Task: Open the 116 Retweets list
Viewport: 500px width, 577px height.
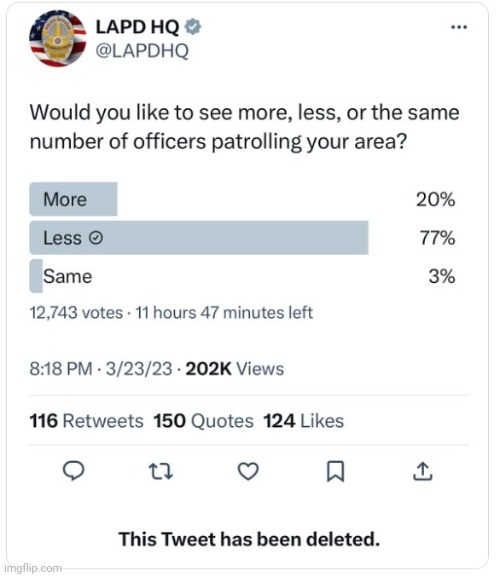Action: click(86, 421)
